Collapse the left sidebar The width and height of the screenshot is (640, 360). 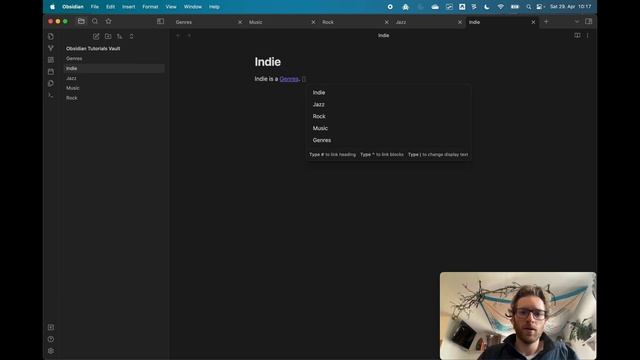pyautogui.click(x=160, y=21)
